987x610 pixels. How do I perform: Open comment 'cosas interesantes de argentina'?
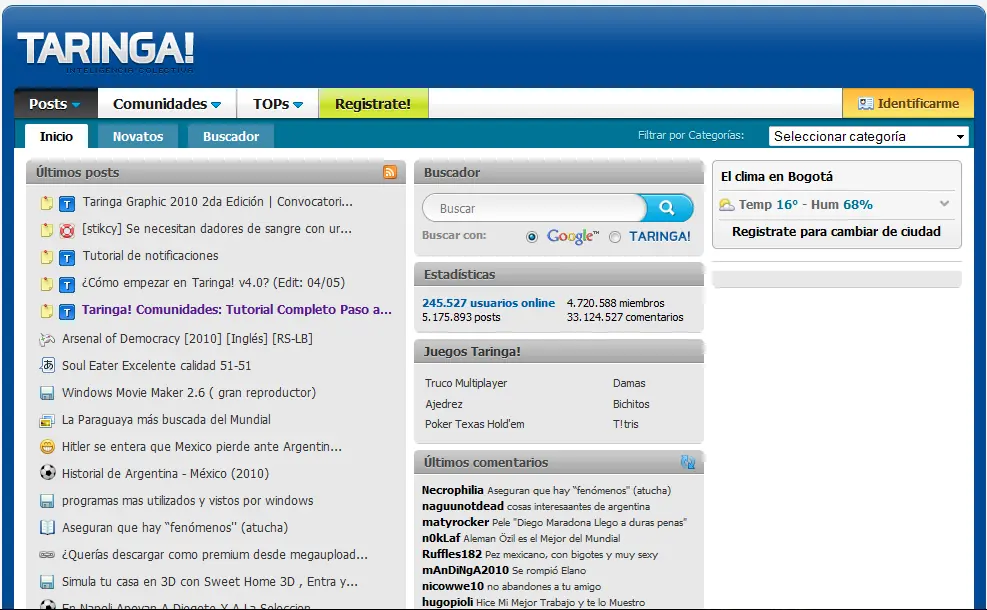[x=578, y=507]
